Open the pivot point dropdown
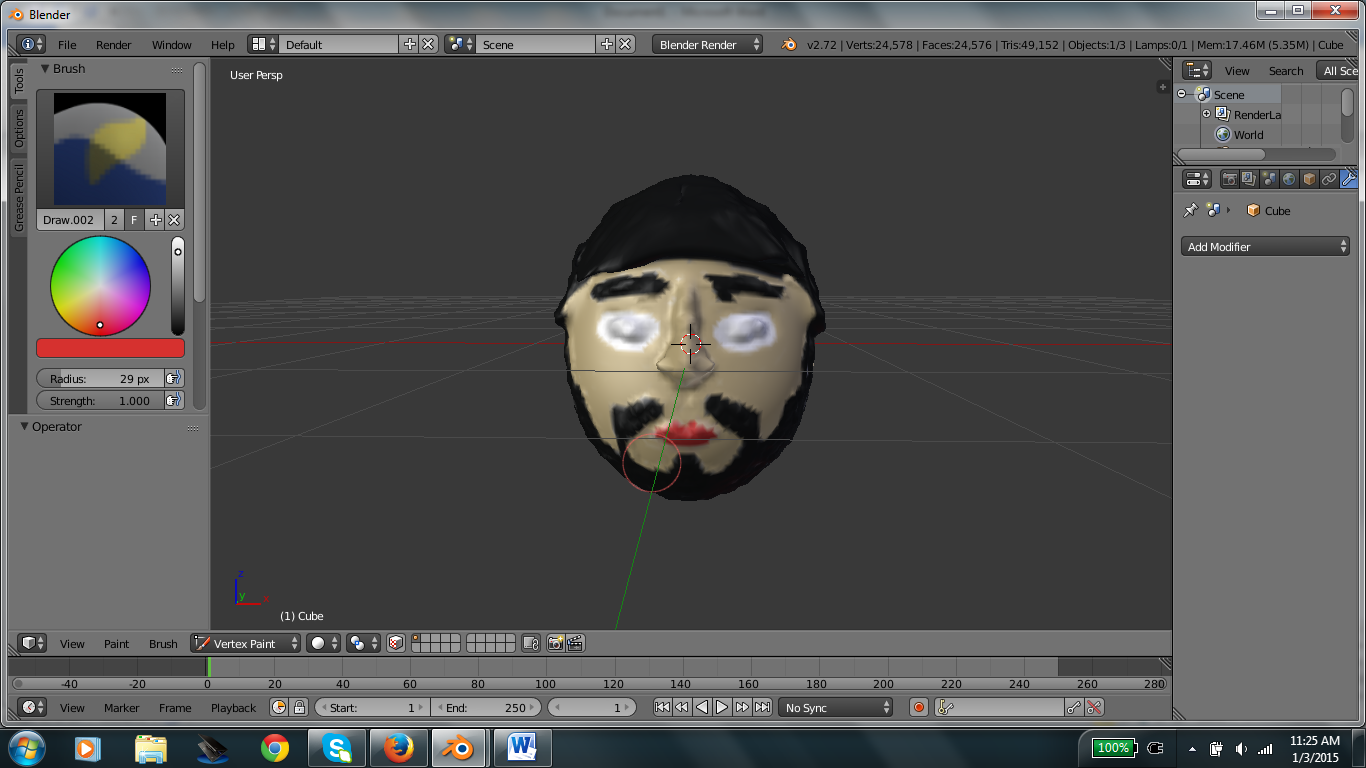This screenshot has width=1366, height=768. (363, 643)
